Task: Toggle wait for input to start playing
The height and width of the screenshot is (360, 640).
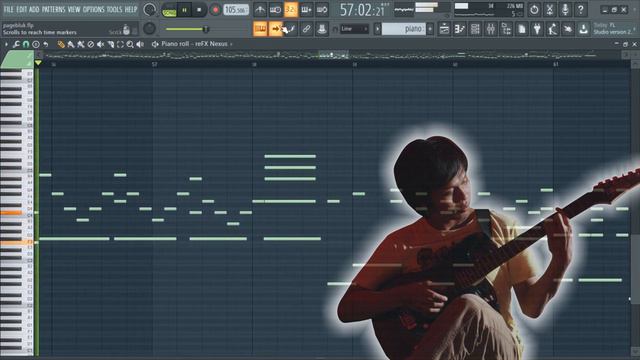Action: point(276,9)
